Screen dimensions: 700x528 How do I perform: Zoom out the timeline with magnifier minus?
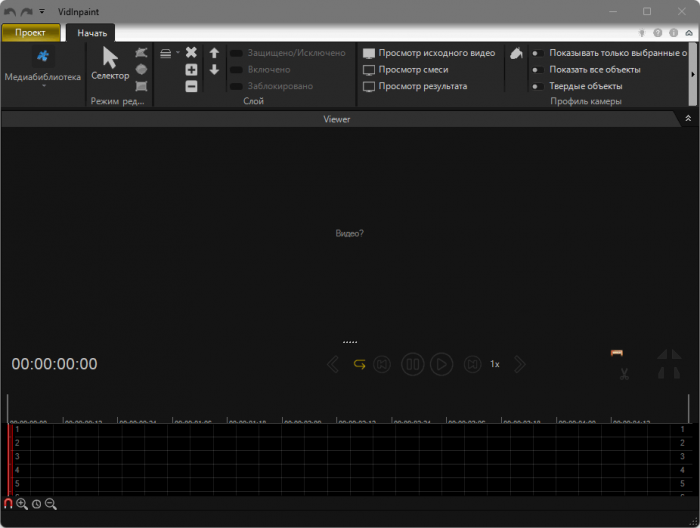point(51,504)
